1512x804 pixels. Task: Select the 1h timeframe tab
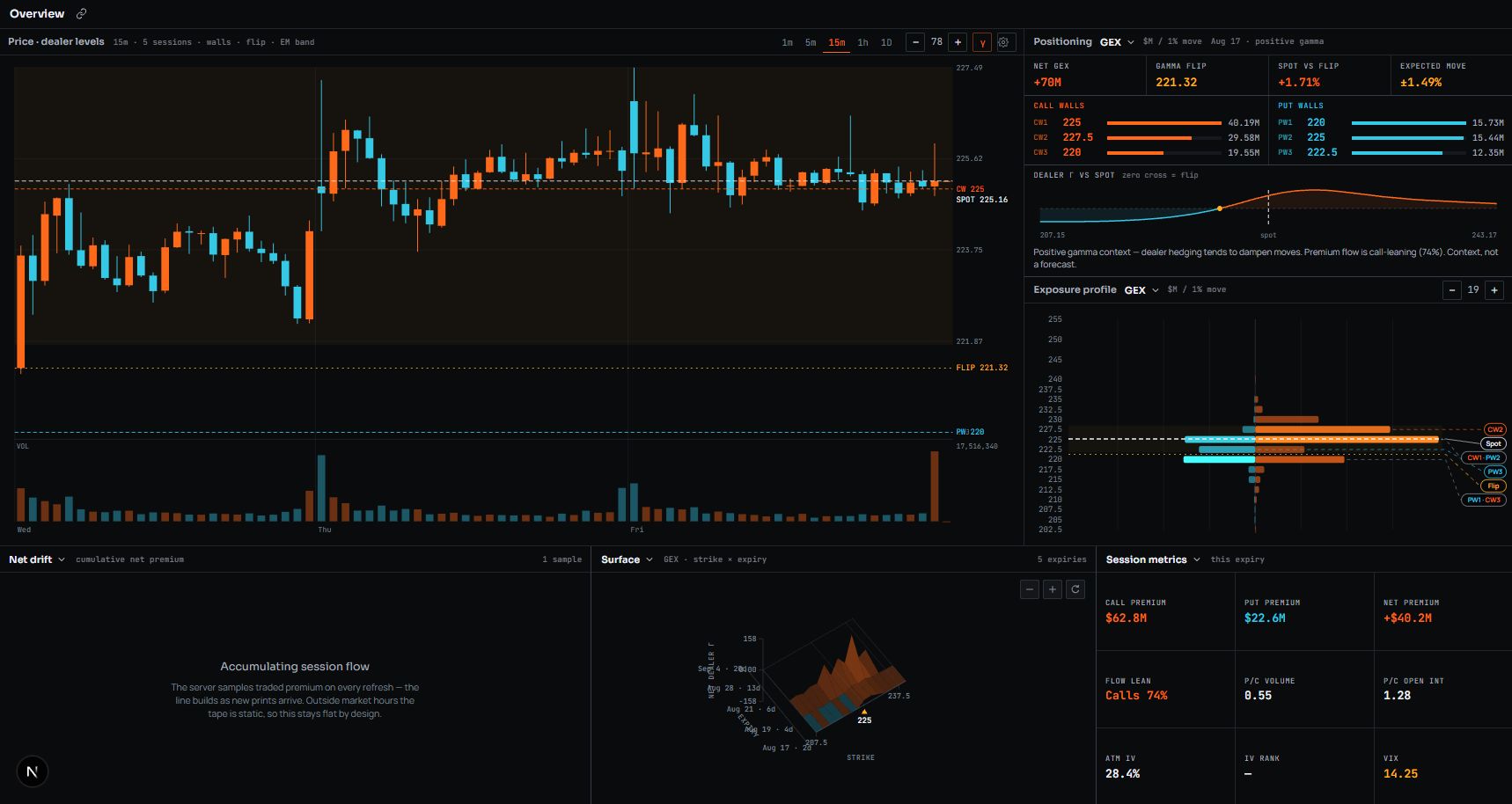(862, 42)
